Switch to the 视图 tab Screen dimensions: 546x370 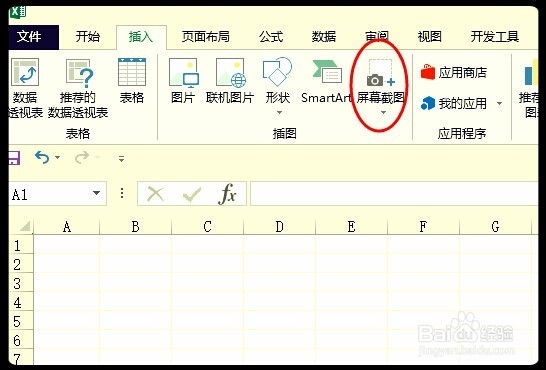coord(430,37)
